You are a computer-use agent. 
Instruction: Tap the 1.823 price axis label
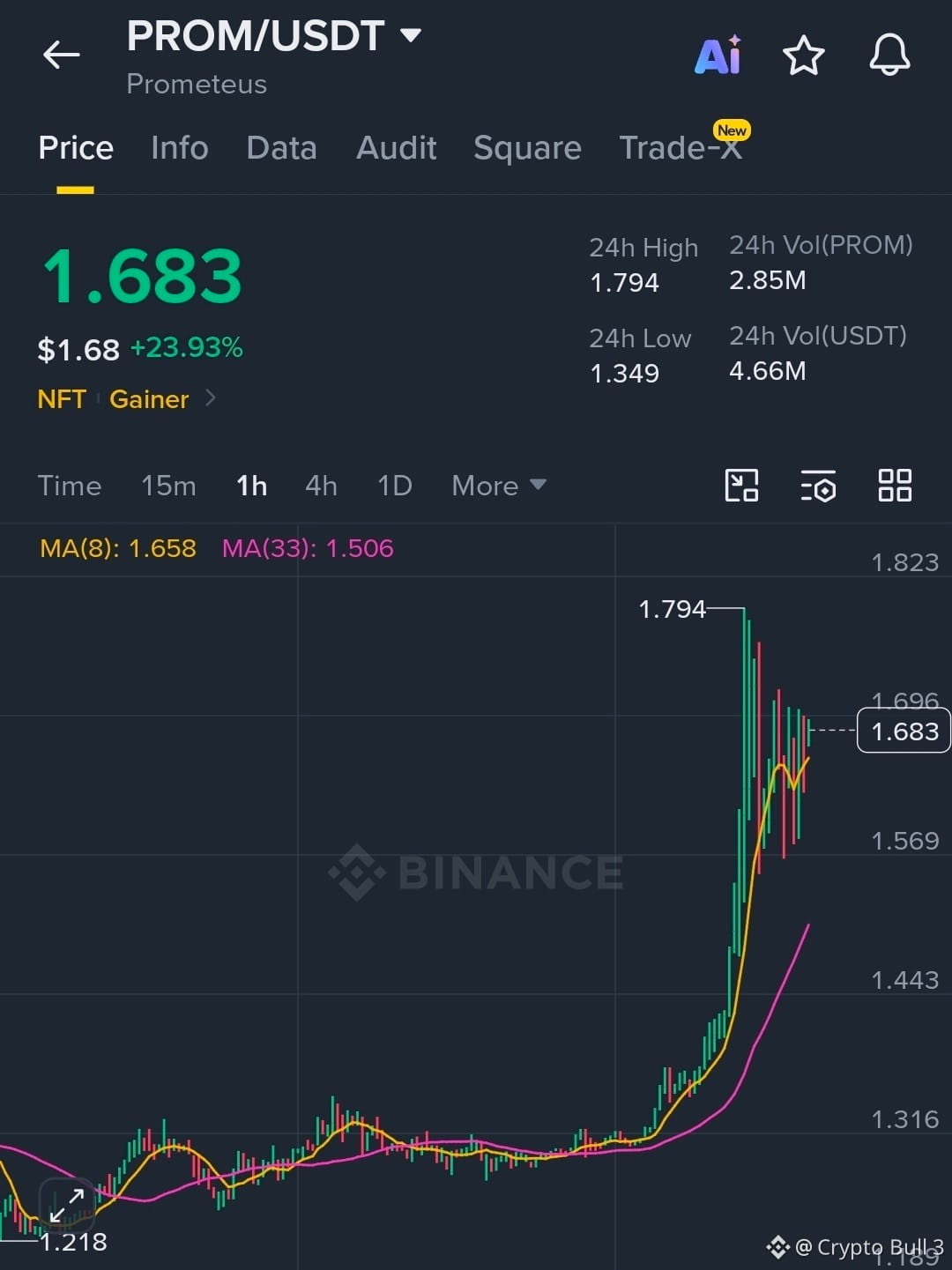pyautogui.click(x=904, y=562)
